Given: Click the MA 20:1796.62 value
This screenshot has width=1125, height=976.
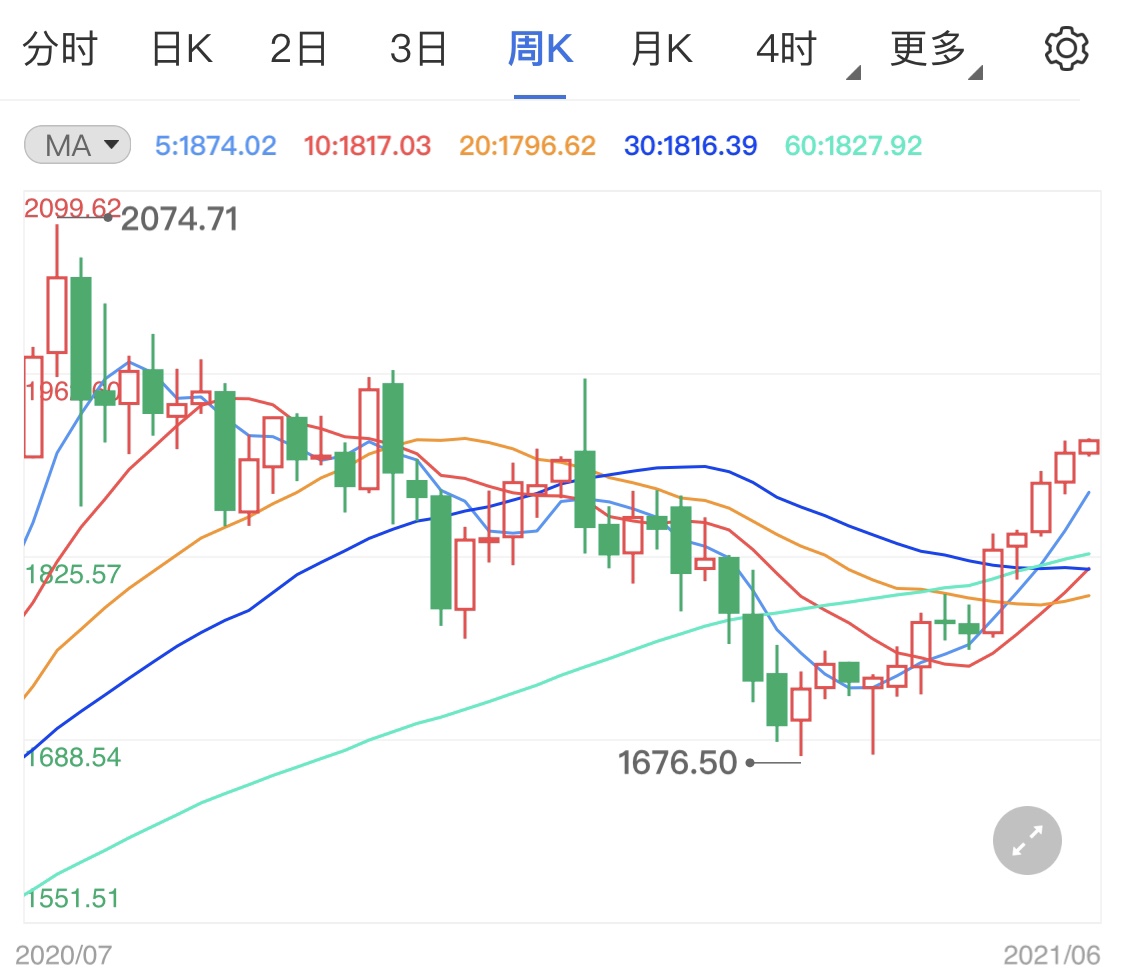Looking at the screenshot, I should click(527, 146).
